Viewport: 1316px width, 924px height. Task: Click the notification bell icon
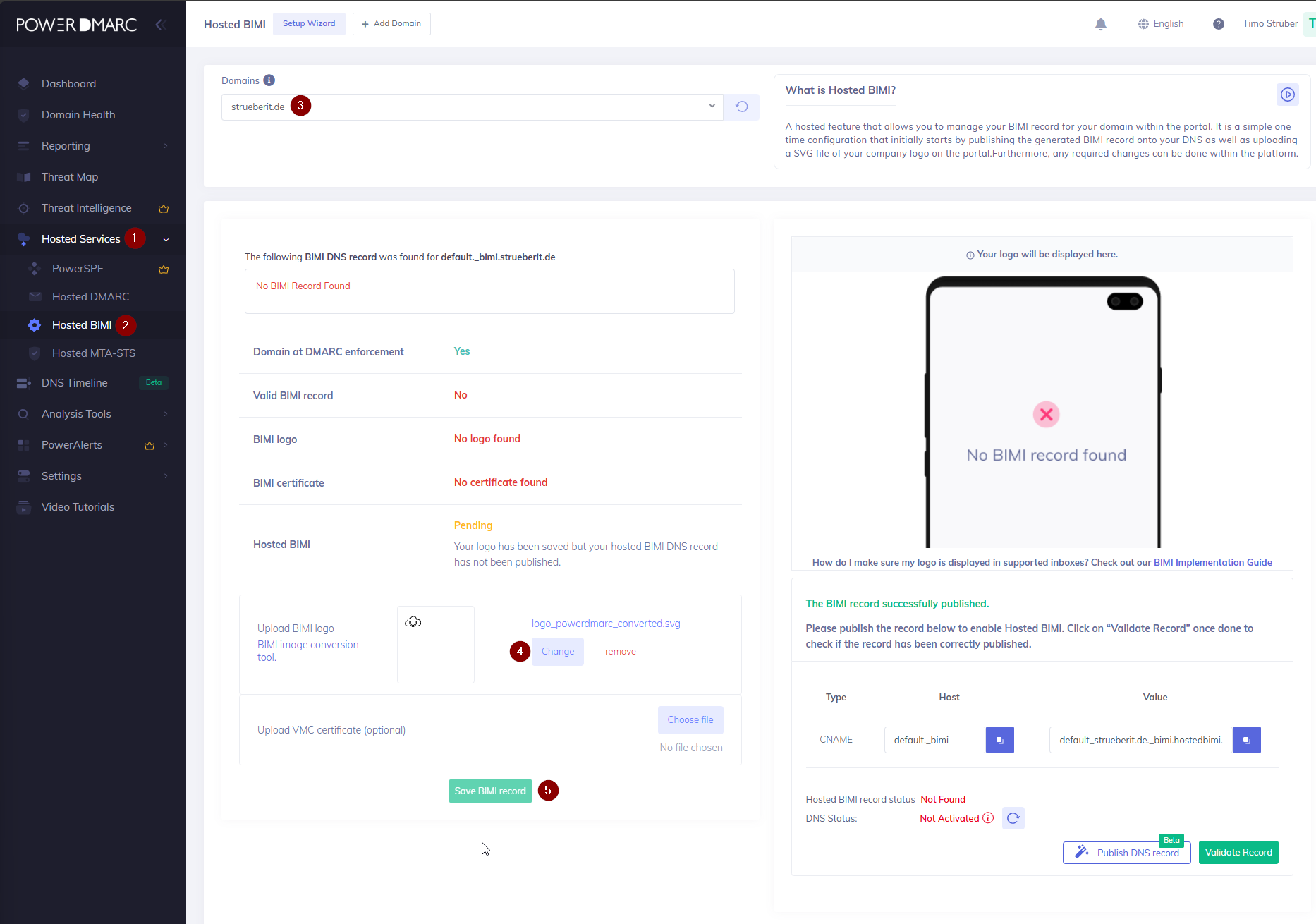click(1100, 24)
